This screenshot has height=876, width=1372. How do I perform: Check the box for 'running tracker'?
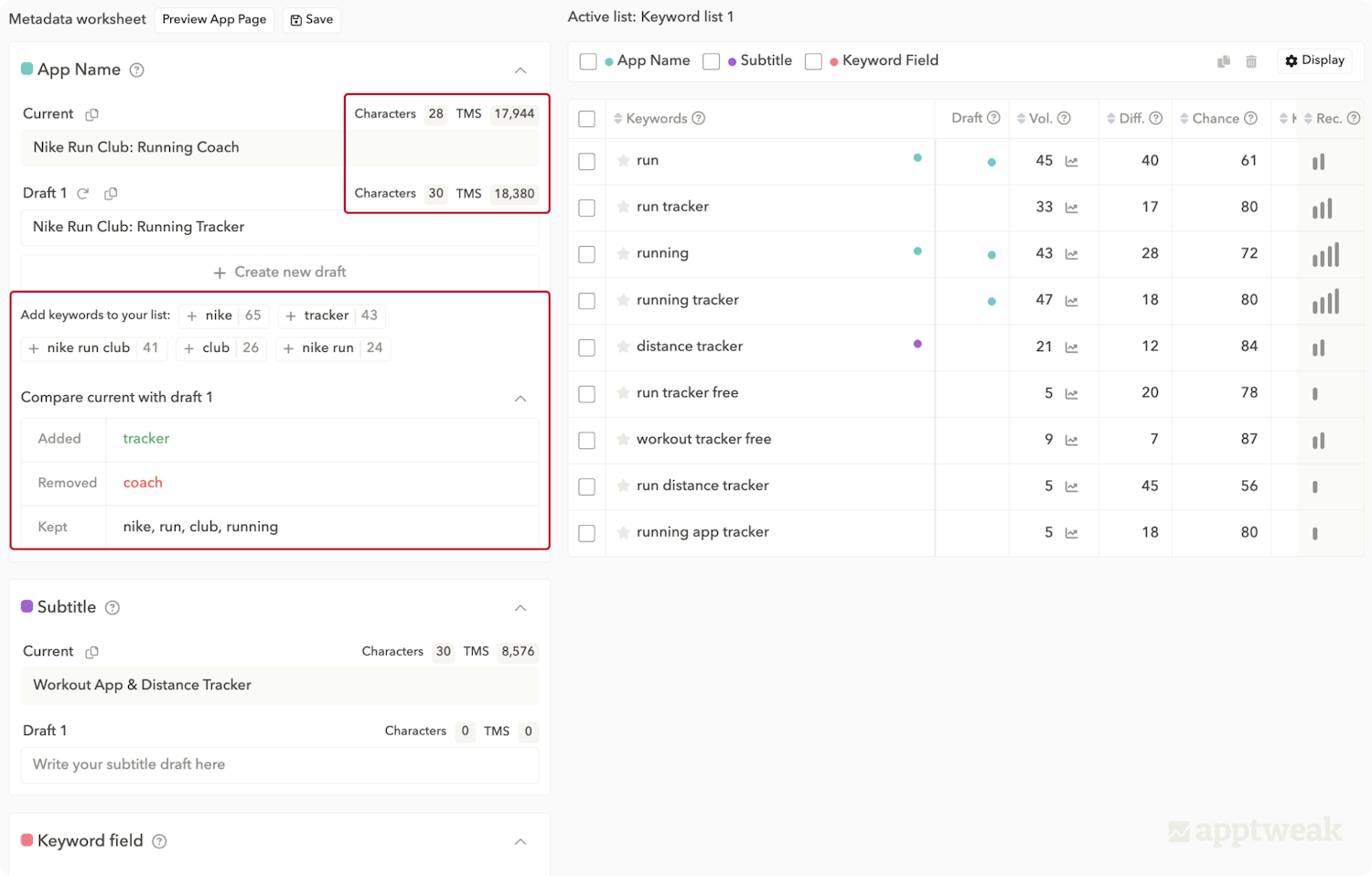[x=587, y=301]
